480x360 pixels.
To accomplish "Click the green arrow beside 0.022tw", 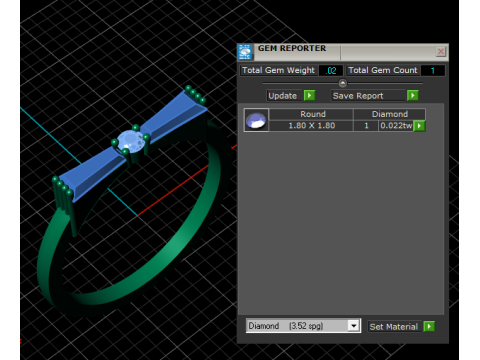I will pos(419,126).
